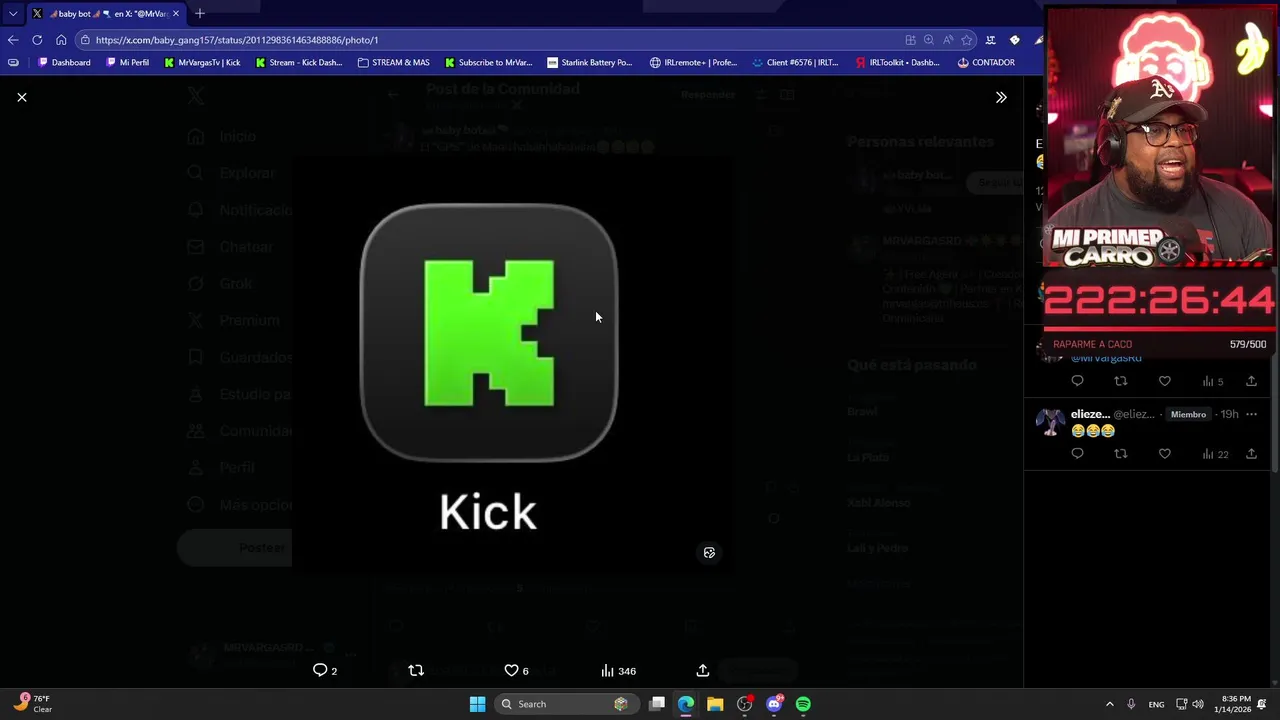The width and height of the screenshot is (1280, 720).
Task: Open the weather widget showing 76°F
Action: 32,704
